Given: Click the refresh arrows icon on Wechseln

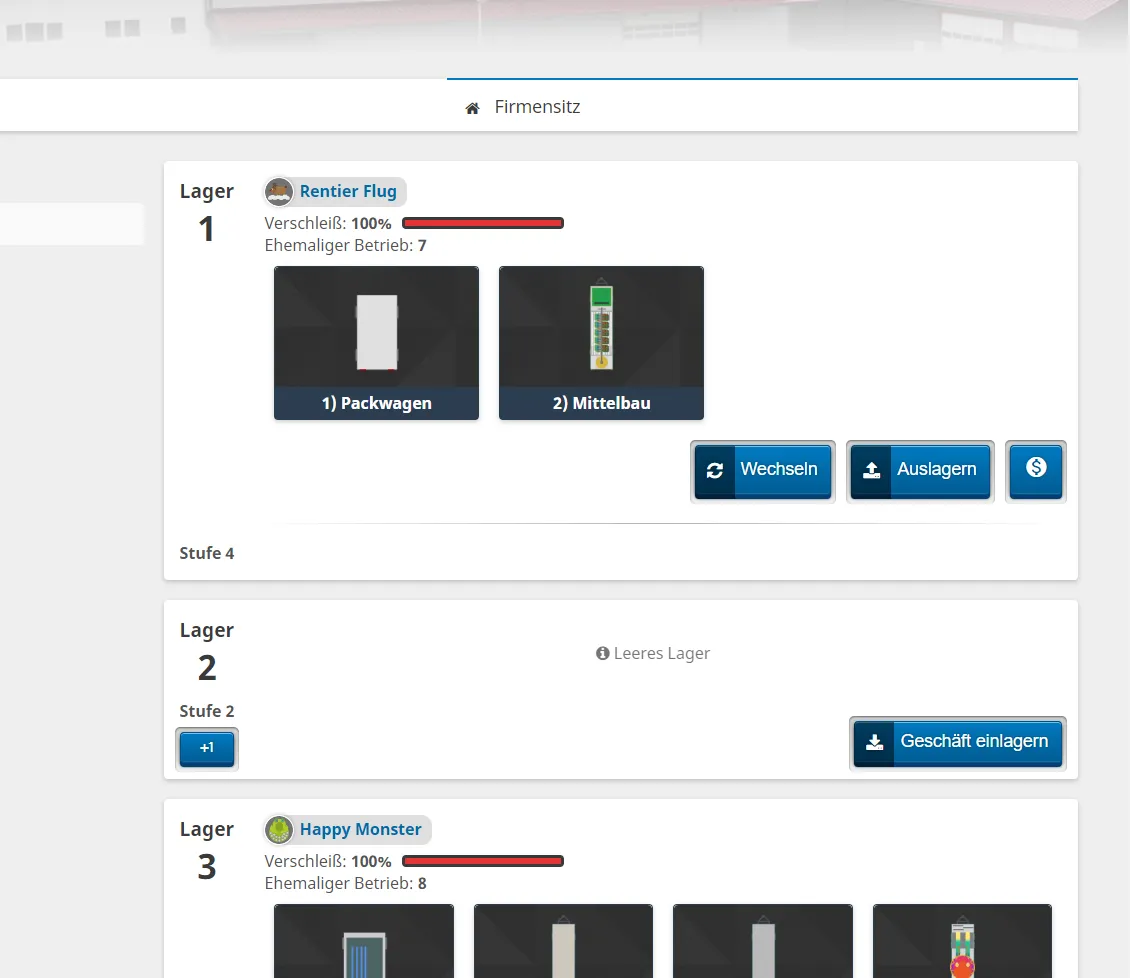Looking at the screenshot, I should (x=715, y=470).
